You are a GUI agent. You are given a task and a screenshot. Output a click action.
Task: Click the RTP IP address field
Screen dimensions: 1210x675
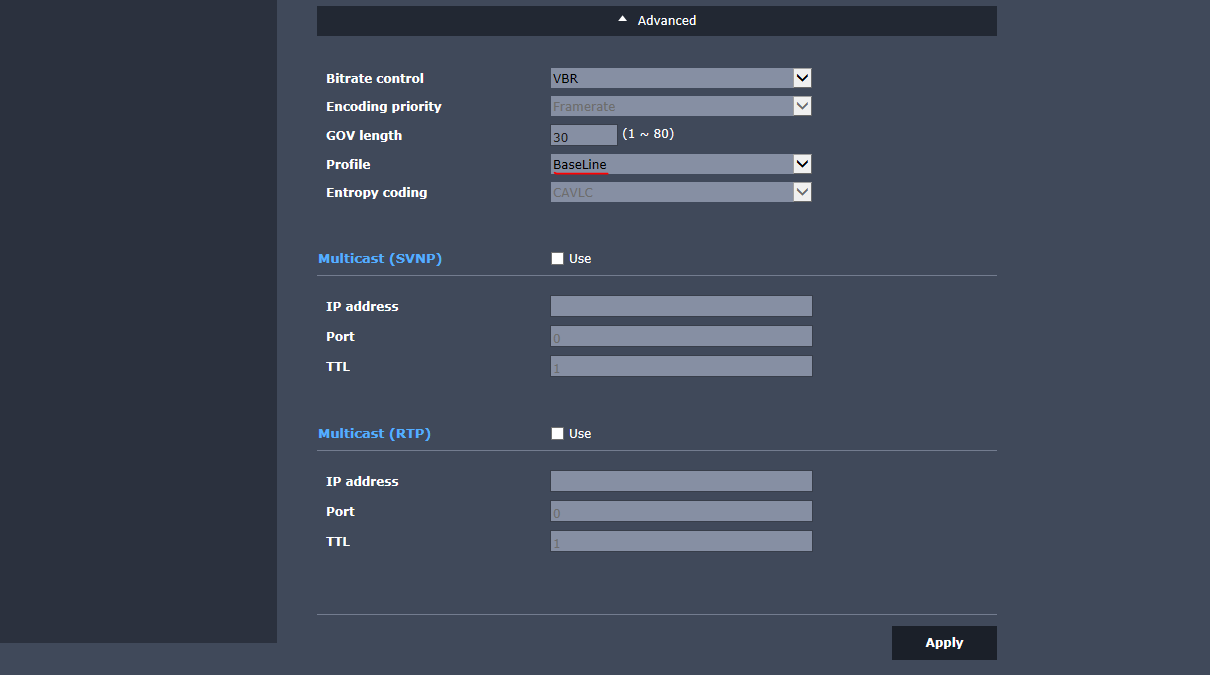tap(681, 481)
